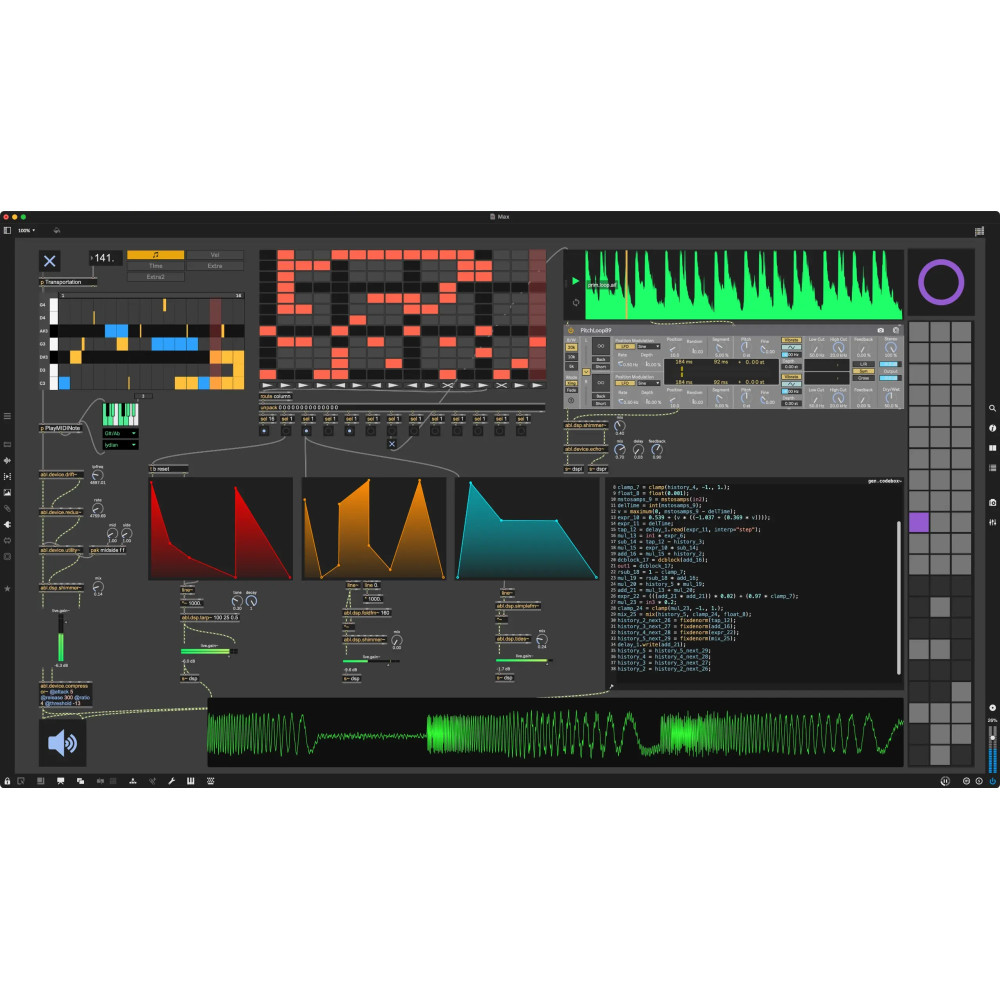The height and width of the screenshot is (1000, 1000).
Task: Click the large speaker audio output icon
Action: [x=62, y=742]
